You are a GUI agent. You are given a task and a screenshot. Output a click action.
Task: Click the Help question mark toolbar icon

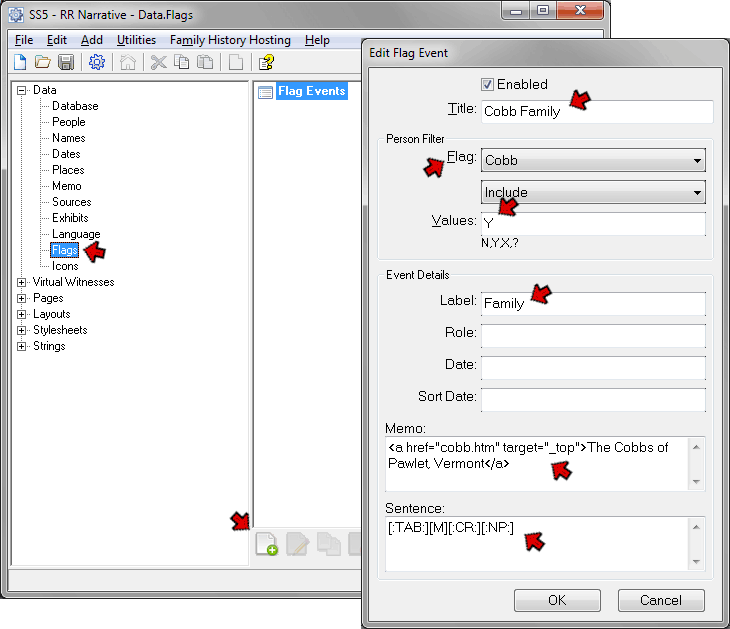coord(266,62)
